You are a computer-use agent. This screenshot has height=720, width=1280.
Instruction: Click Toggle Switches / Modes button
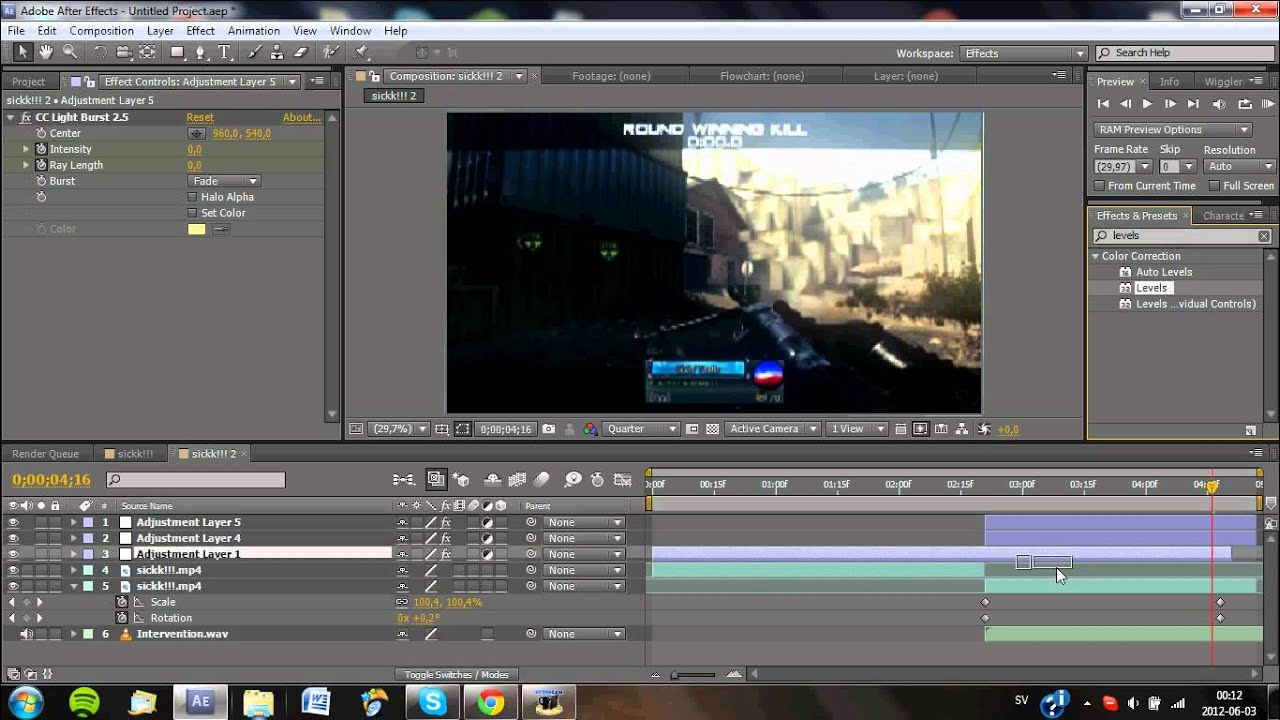456,675
